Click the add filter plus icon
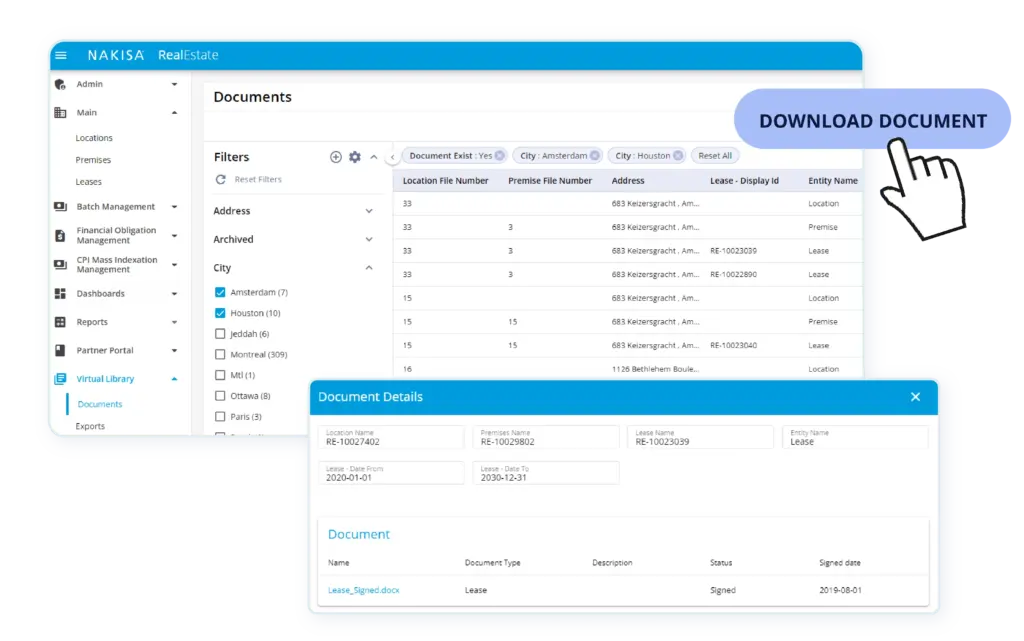Viewport: 1024px width, 641px height. pyautogui.click(x=336, y=157)
